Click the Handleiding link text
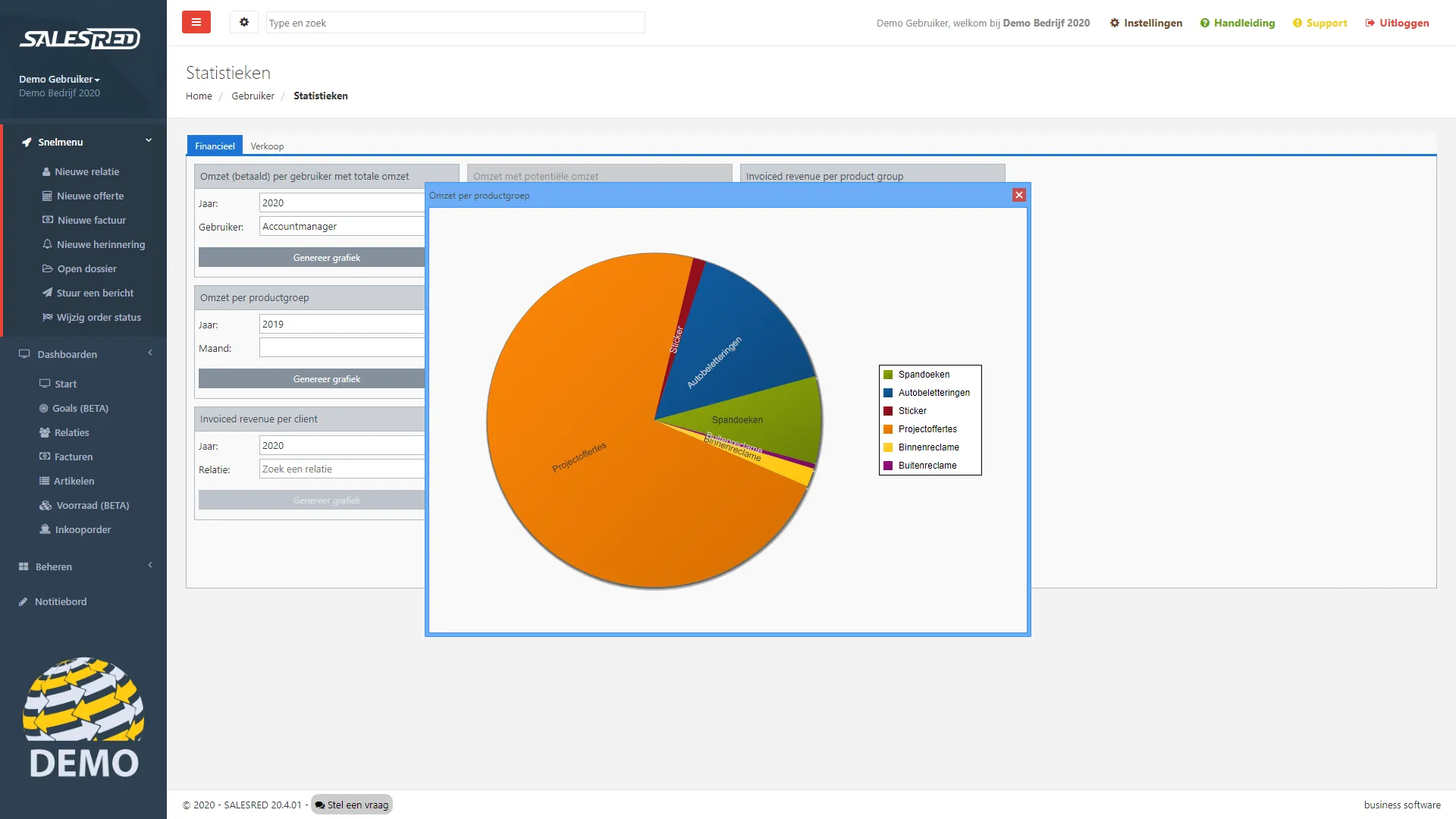Screen dimensions: 1456x819 pos(1244,23)
